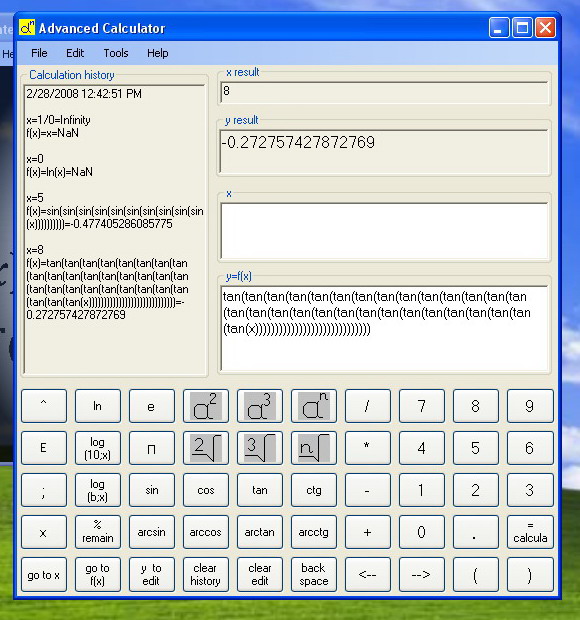Click the log (10;x) button
The height and width of the screenshot is (620, 580).
pyautogui.click(x=98, y=448)
